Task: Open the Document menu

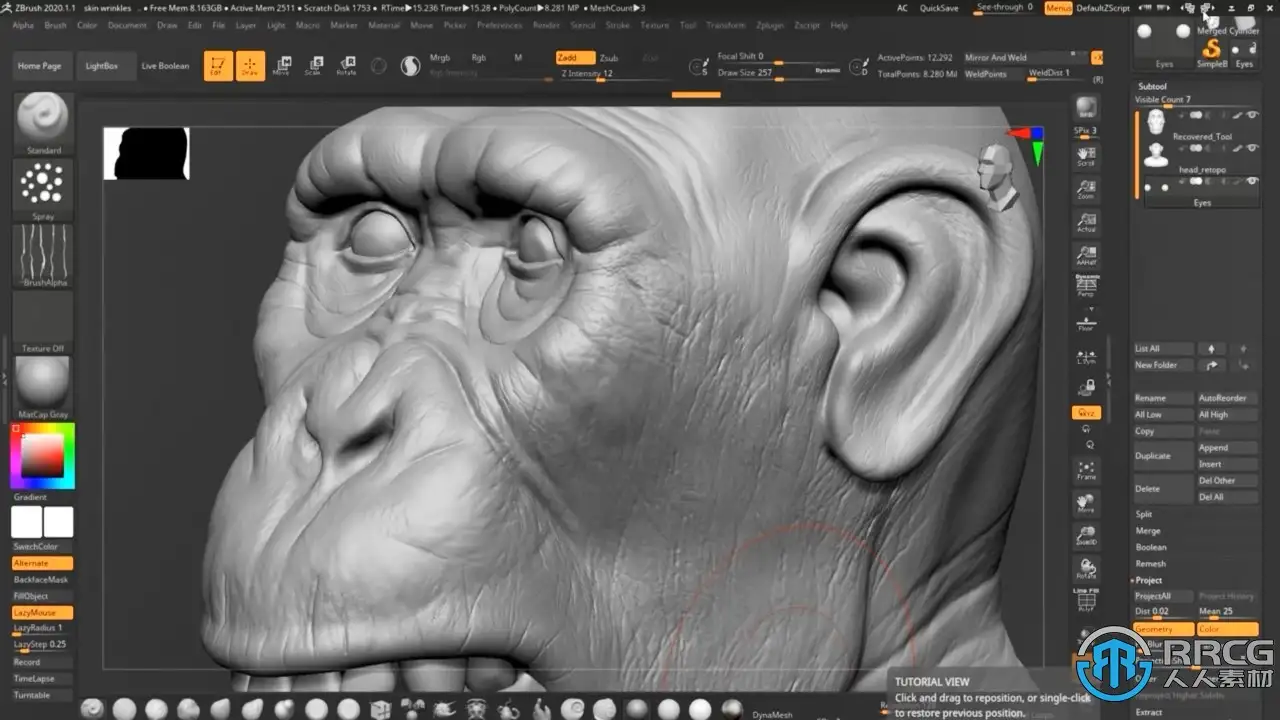Action: [127, 25]
